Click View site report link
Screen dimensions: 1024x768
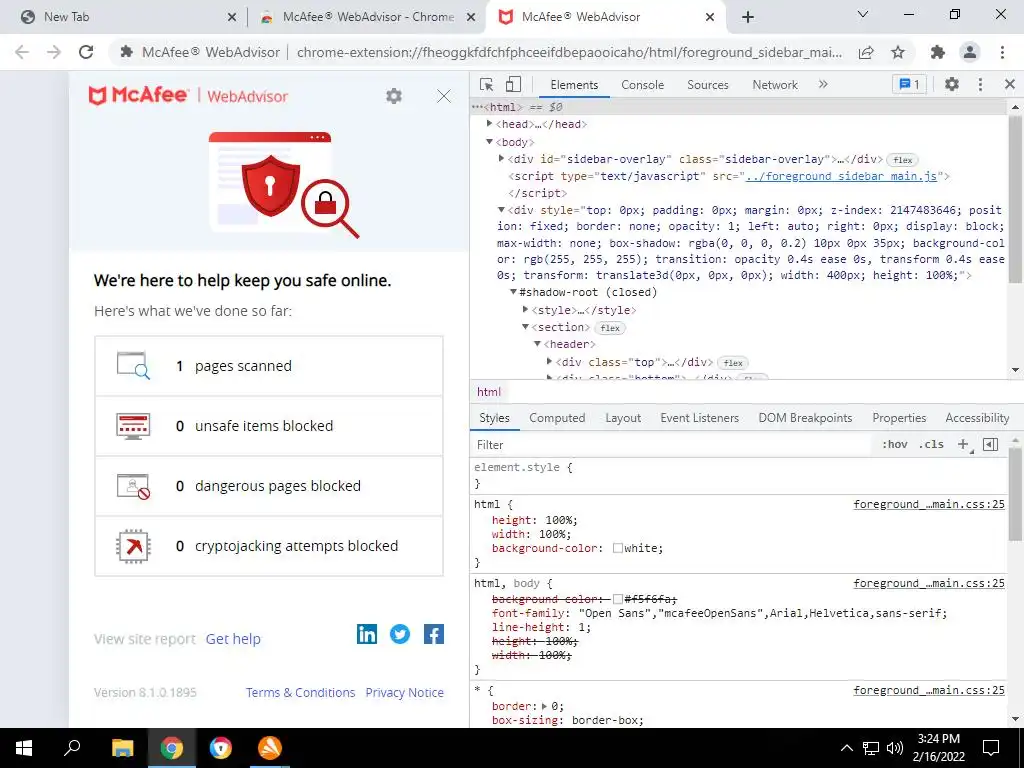click(145, 639)
